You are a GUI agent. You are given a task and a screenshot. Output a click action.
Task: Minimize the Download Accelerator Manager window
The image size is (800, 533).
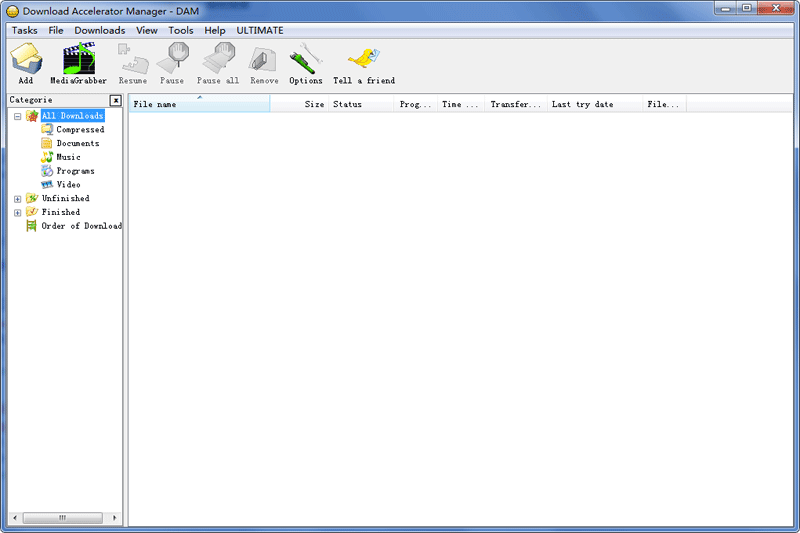click(x=725, y=9)
